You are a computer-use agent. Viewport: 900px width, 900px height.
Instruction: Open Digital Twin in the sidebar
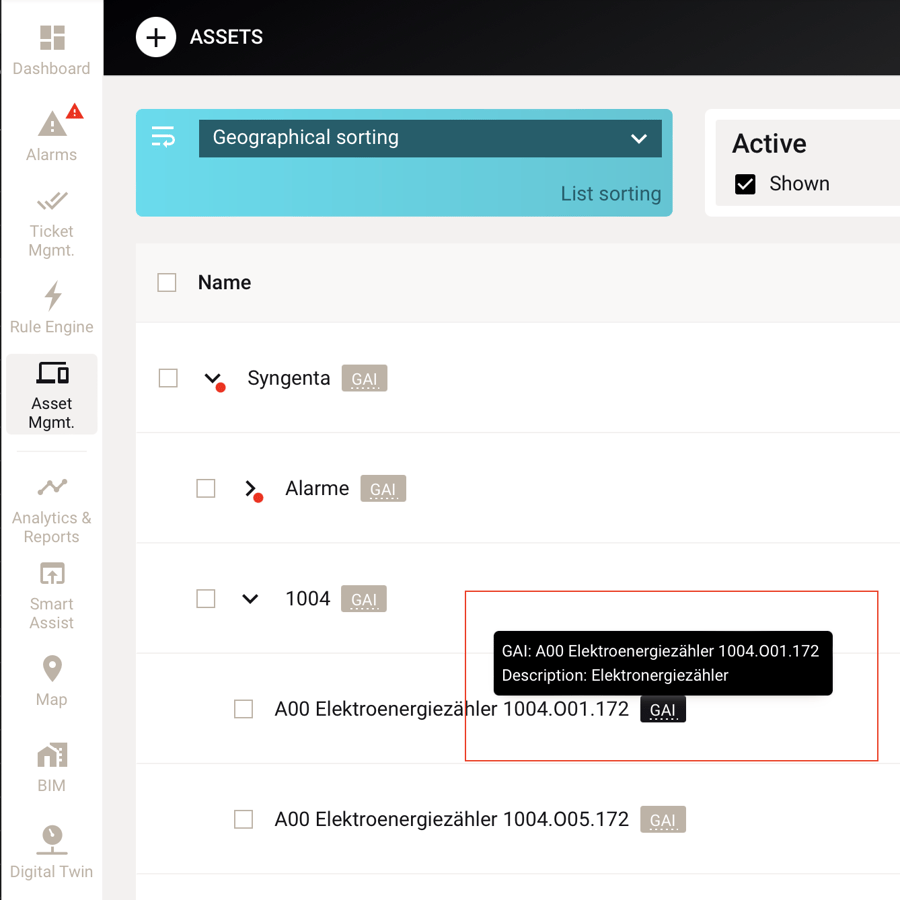[x=52, y=852]
